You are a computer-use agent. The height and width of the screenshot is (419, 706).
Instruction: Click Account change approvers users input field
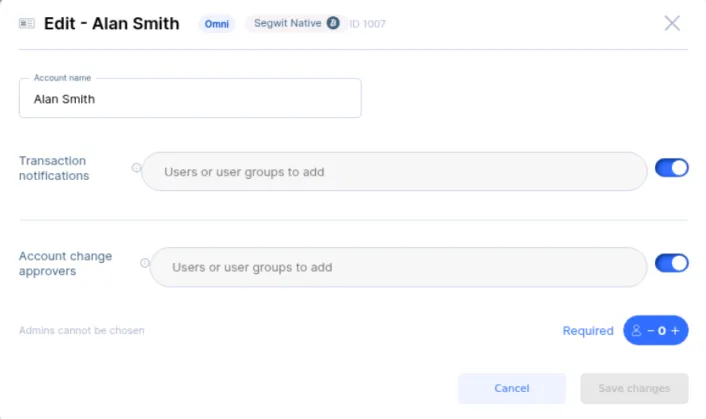coord(398,267)
